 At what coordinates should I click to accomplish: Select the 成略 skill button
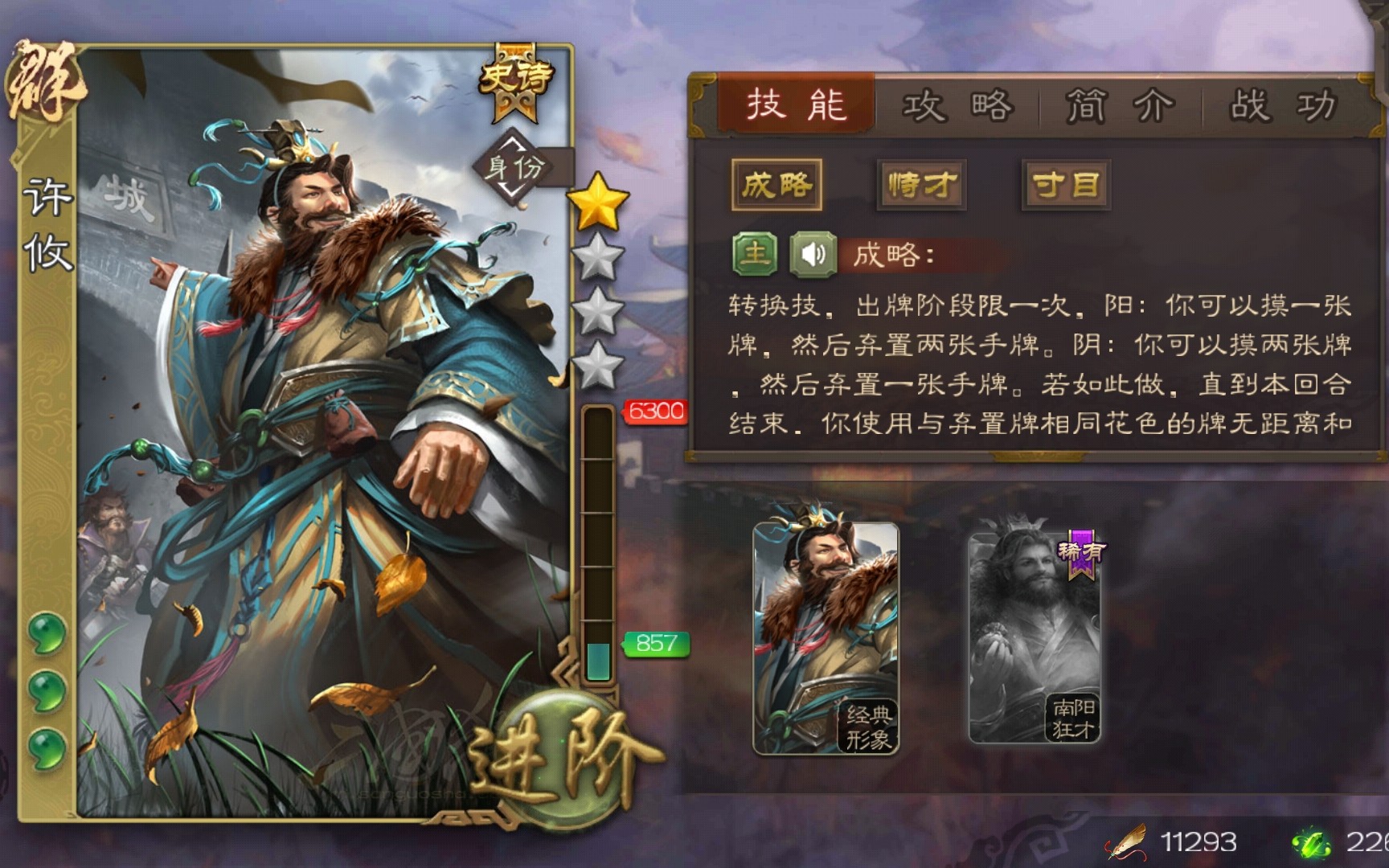click(x=776, y=186)
